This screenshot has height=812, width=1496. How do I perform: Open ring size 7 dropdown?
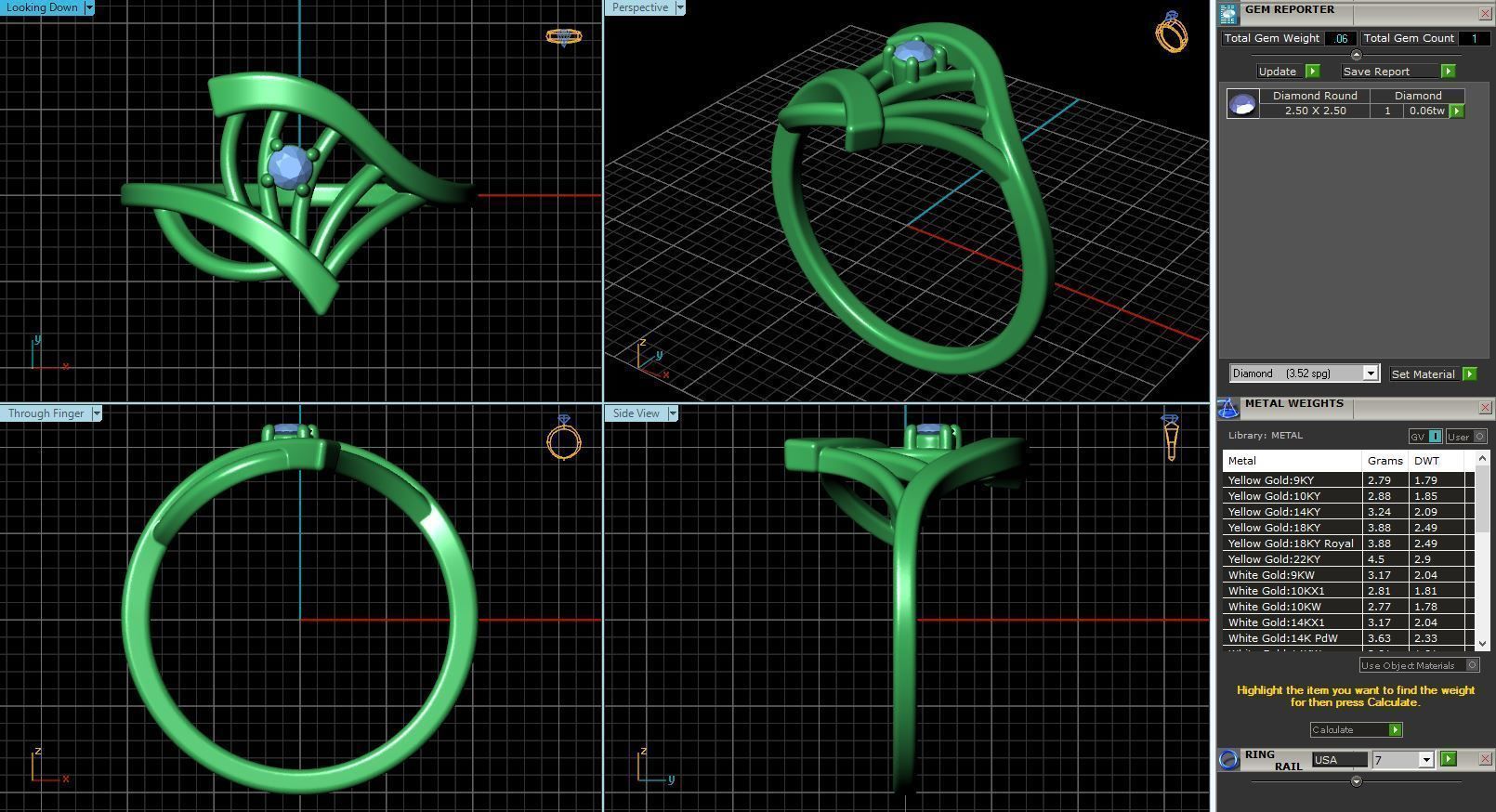coord(1425,760)
